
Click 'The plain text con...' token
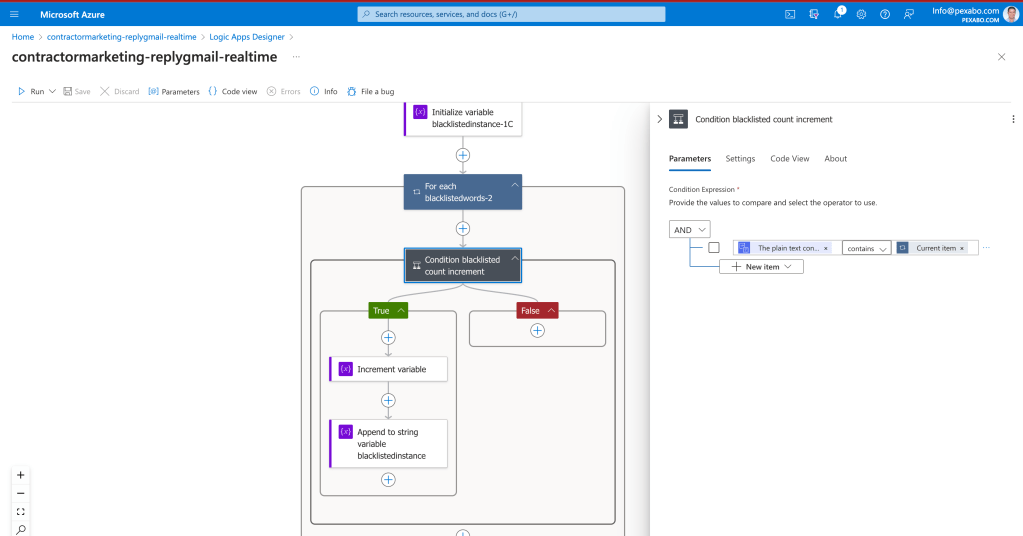782,248
